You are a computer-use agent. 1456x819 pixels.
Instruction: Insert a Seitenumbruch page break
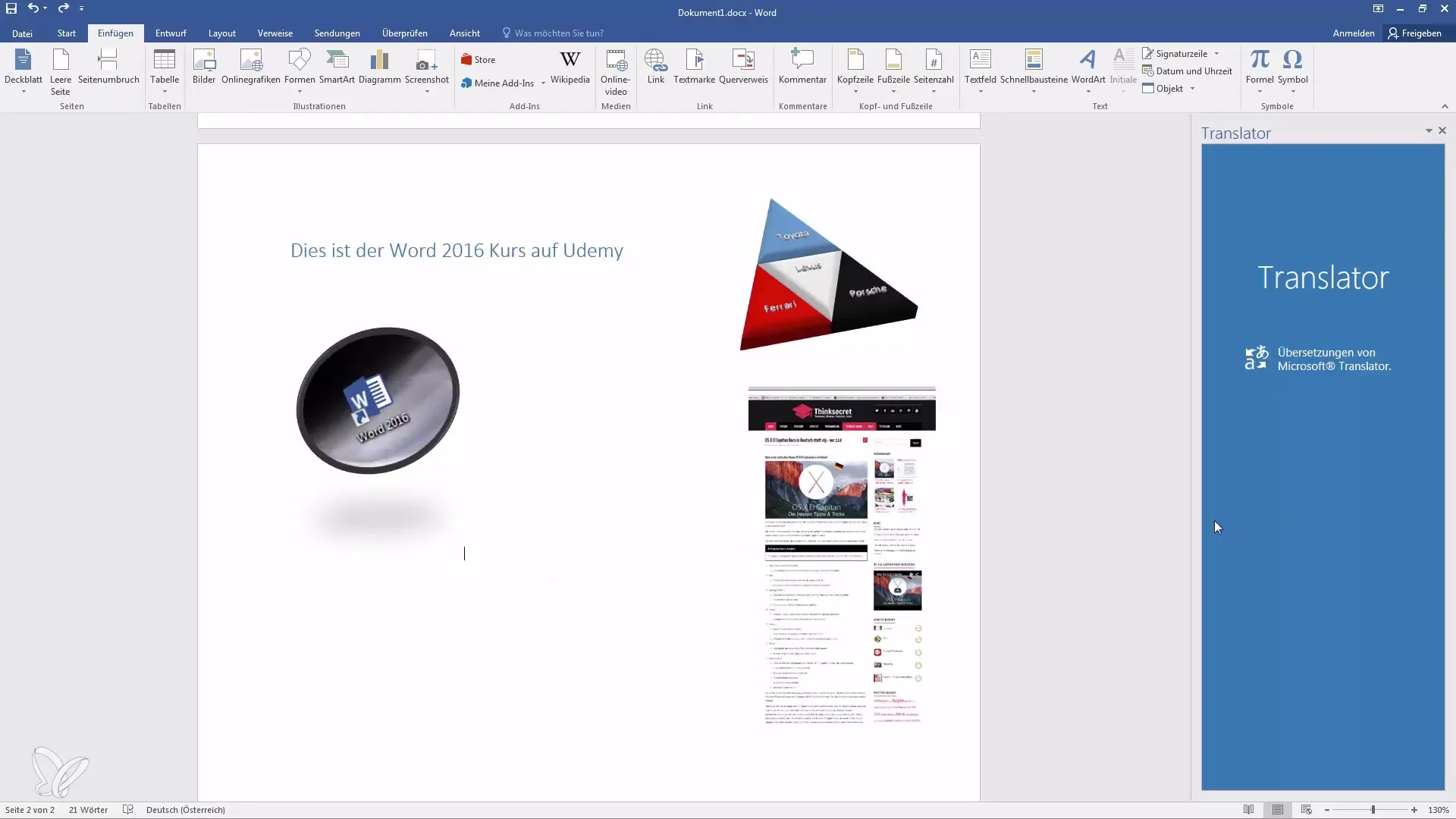coord(108,67)
